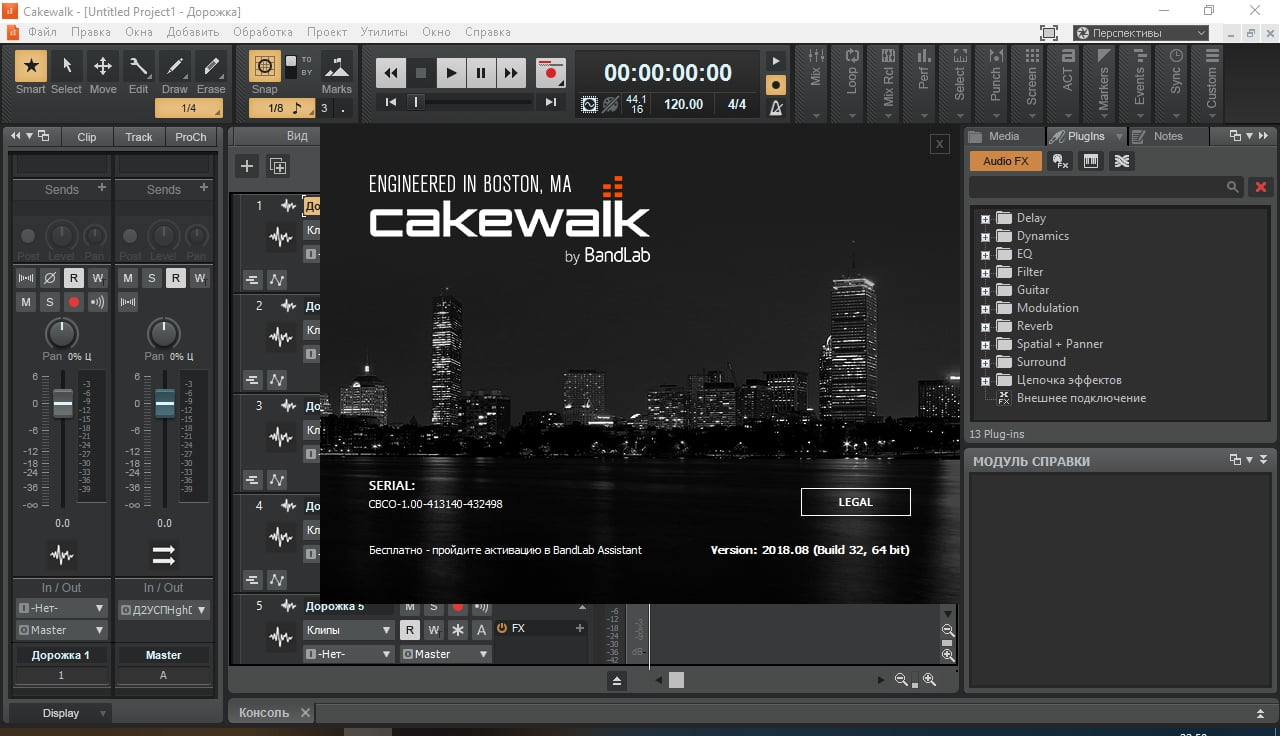Solo Дорожка 5 with S button
Viewport: 1280px width, 736px height.
(434, 607)
